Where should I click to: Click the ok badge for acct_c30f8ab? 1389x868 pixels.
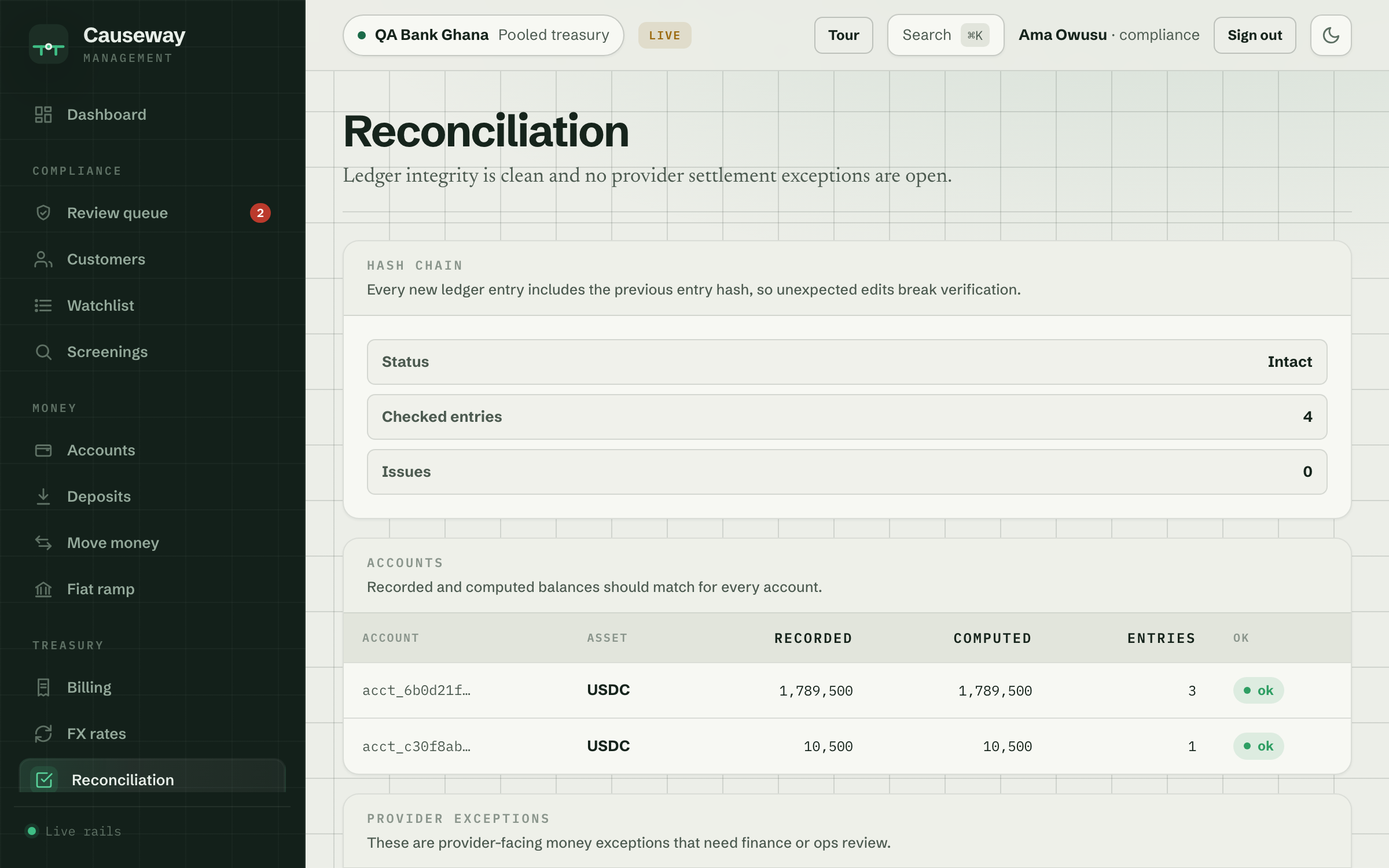point(1258,746)
